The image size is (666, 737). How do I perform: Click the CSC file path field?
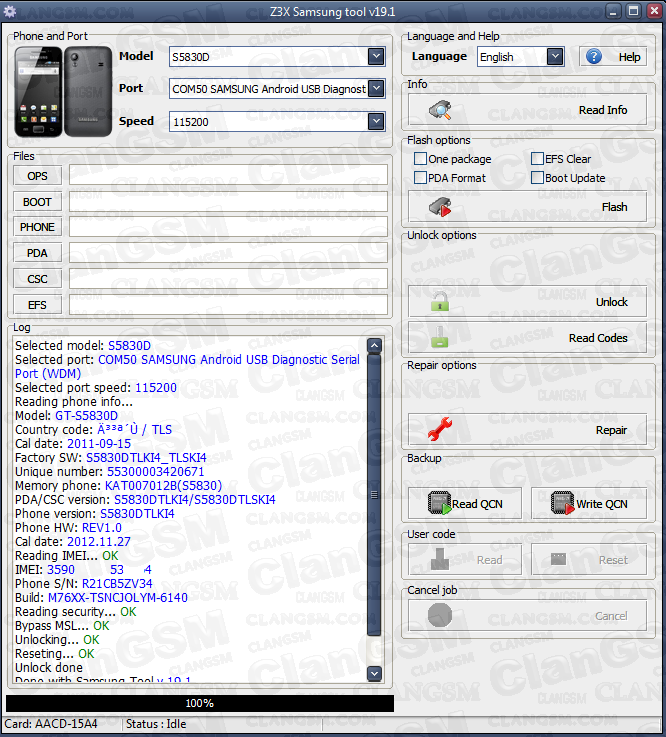click(228, 278)
